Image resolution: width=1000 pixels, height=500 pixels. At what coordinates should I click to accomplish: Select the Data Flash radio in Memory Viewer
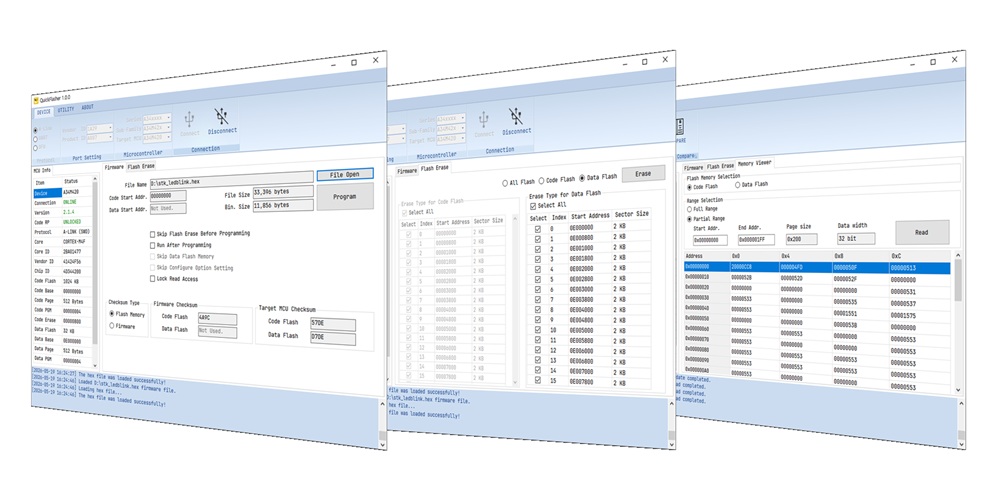(738, 185)
